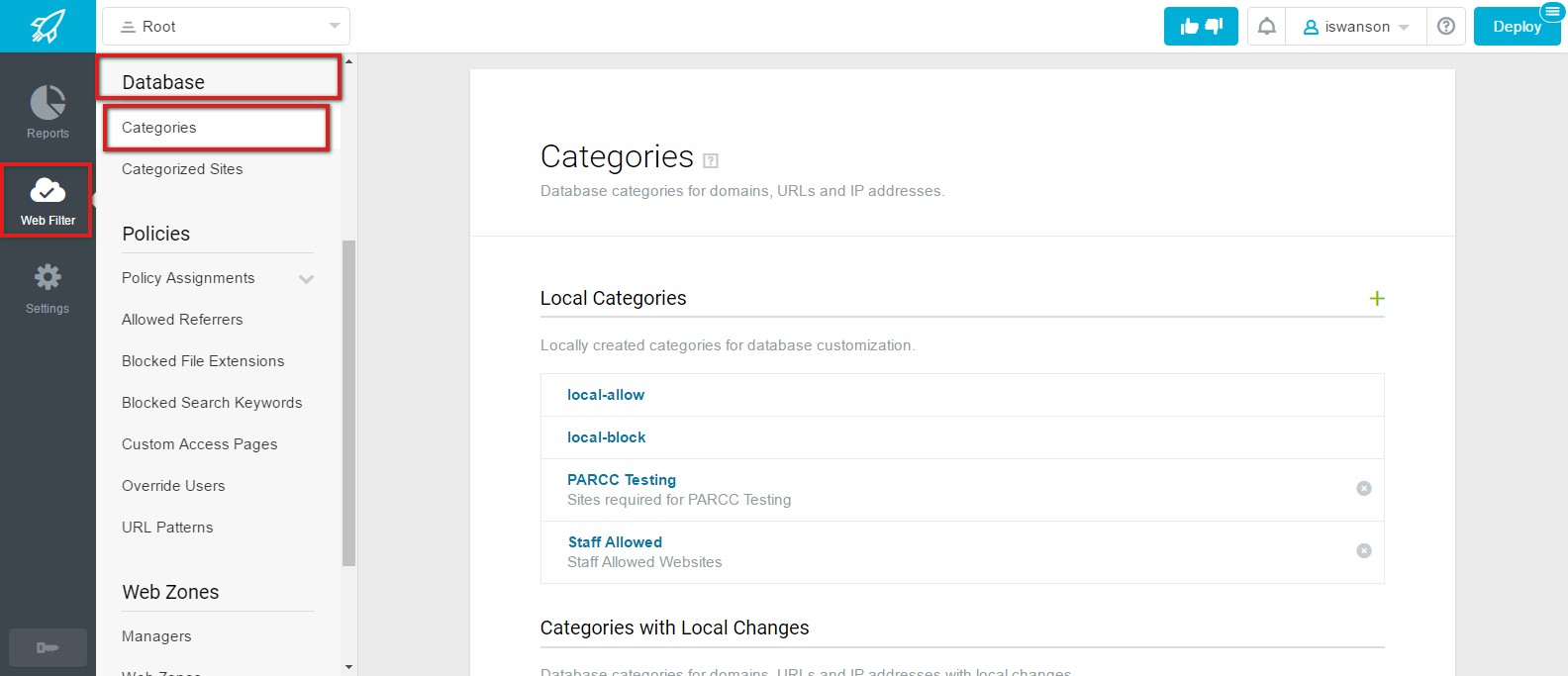Viewport: 1568px width, 676px height.
Task: Open Custom Access Pages
Action: coord(199,444)
